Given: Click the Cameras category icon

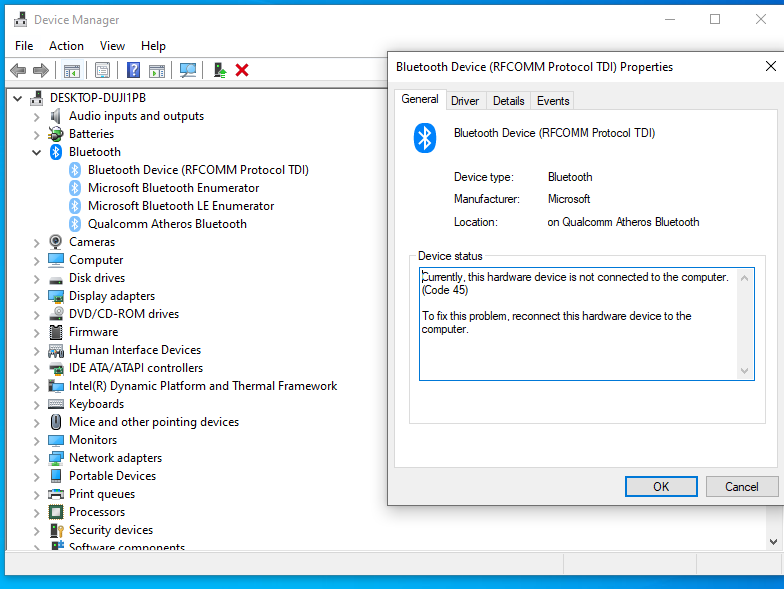Looking at the screenshot, I should [56, 242].
